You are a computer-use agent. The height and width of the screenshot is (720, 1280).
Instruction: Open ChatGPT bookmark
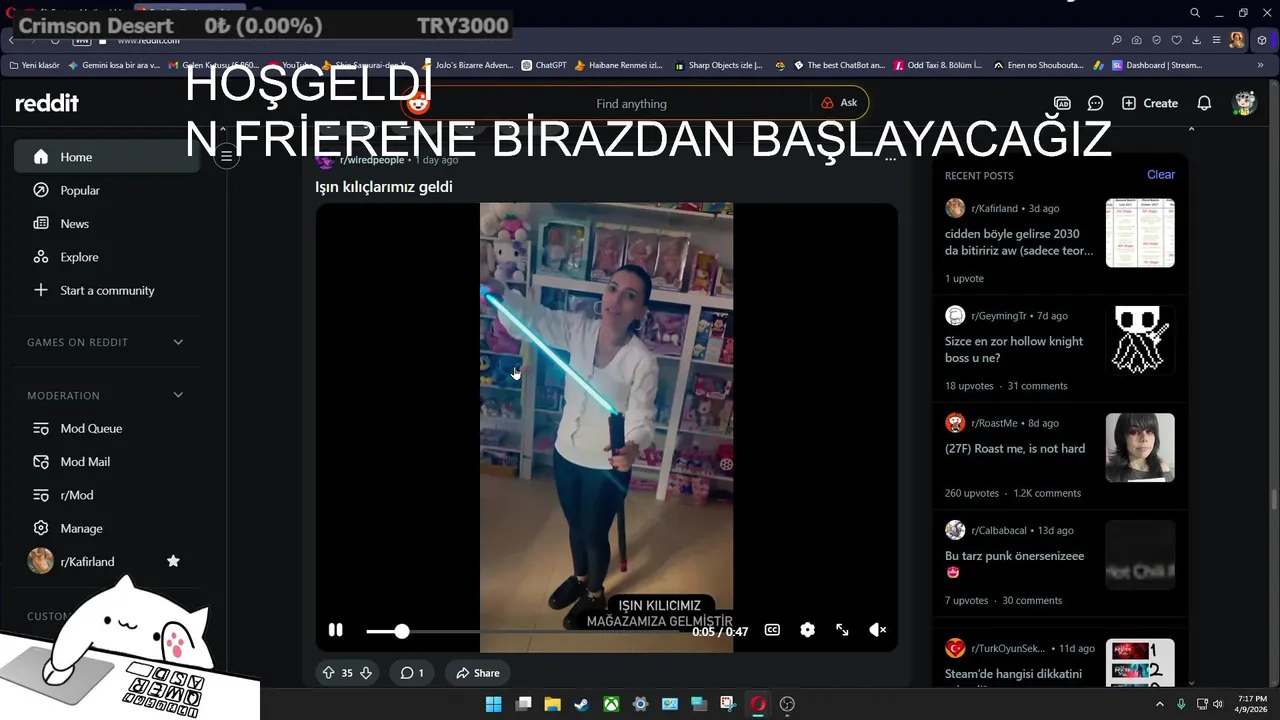(x=544, y=65)
